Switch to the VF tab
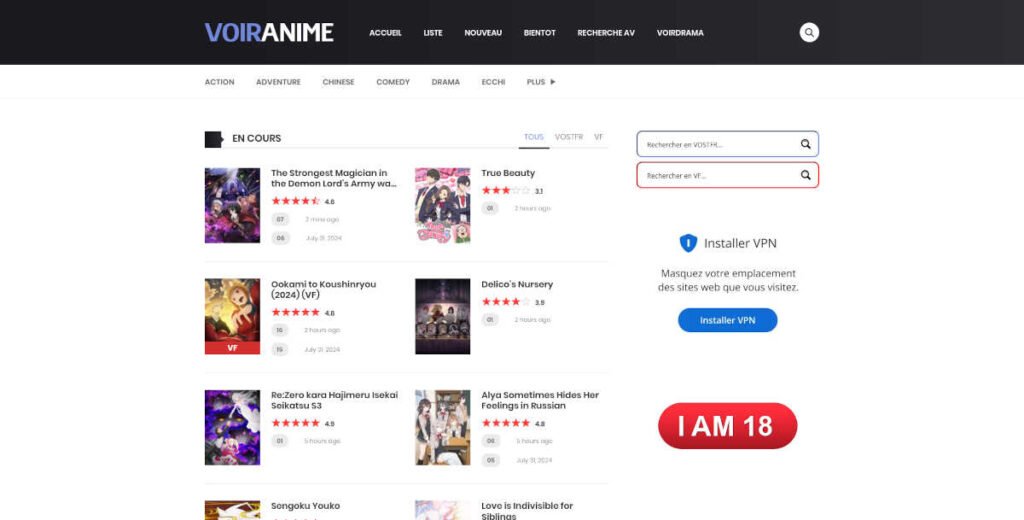 (x=598, y=137)
